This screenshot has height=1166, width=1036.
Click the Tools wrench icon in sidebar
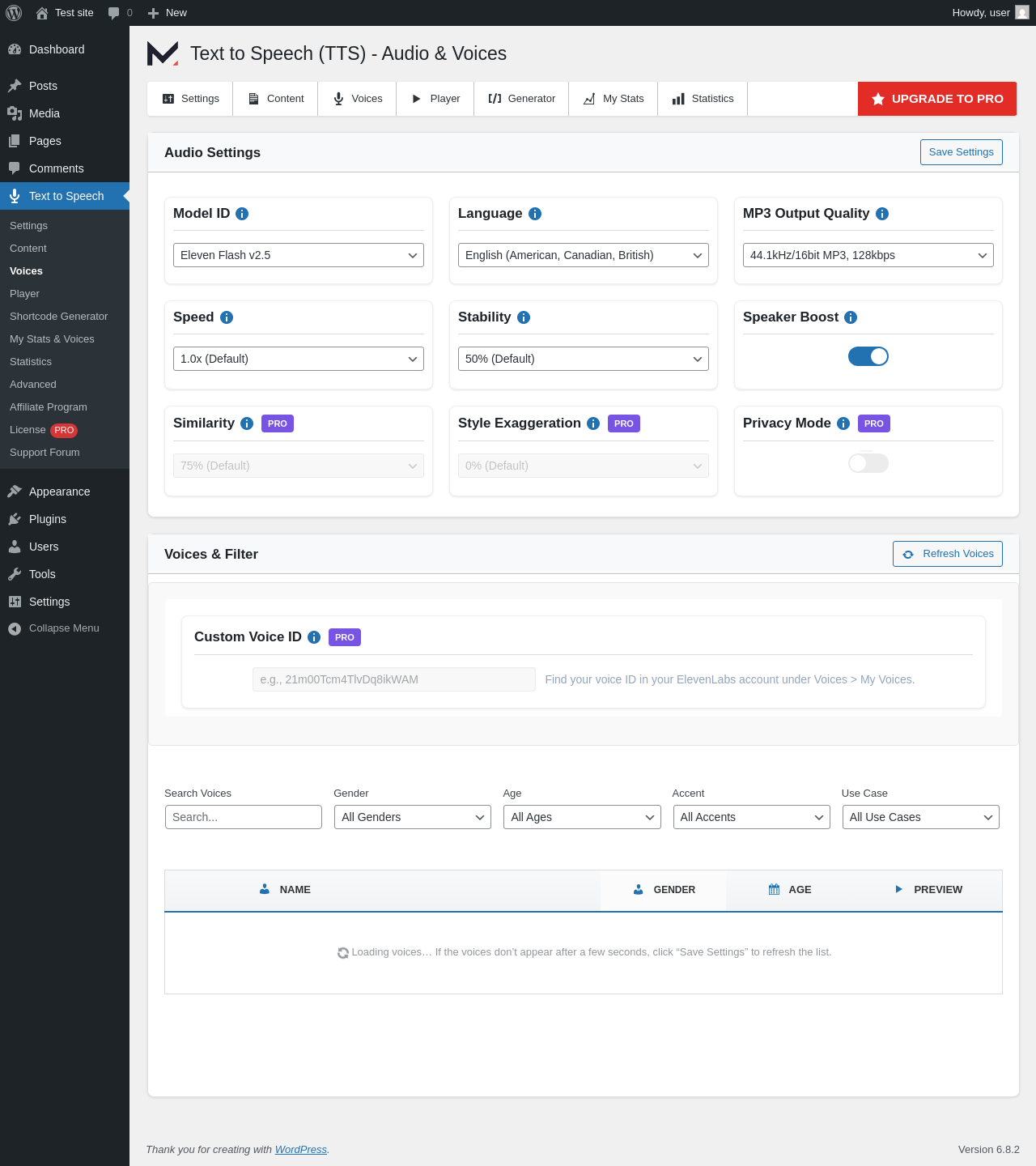coord(15,574)
